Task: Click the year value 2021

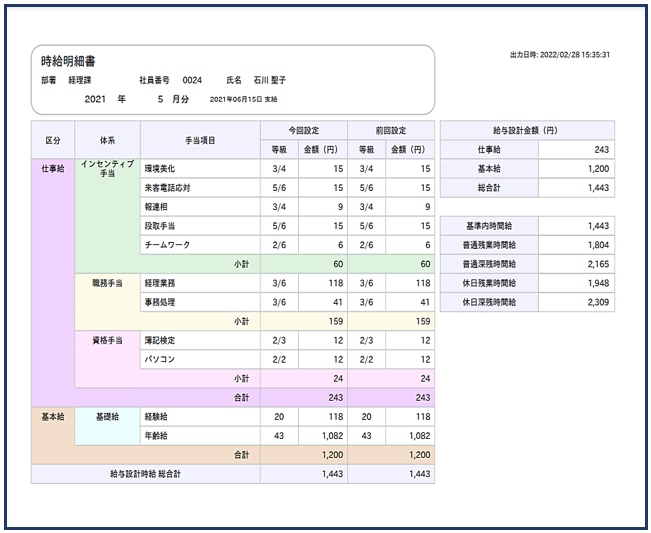Action: pos(98,99)
